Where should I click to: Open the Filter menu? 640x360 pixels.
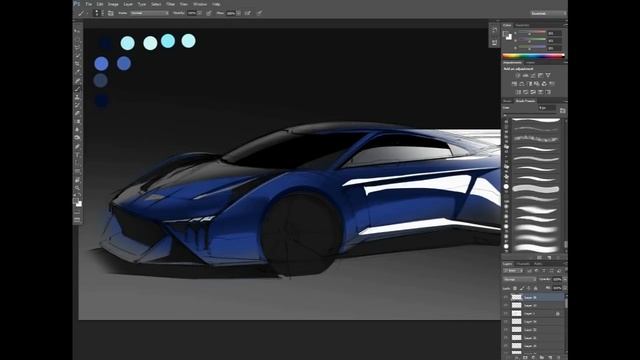tap(170, 4)
